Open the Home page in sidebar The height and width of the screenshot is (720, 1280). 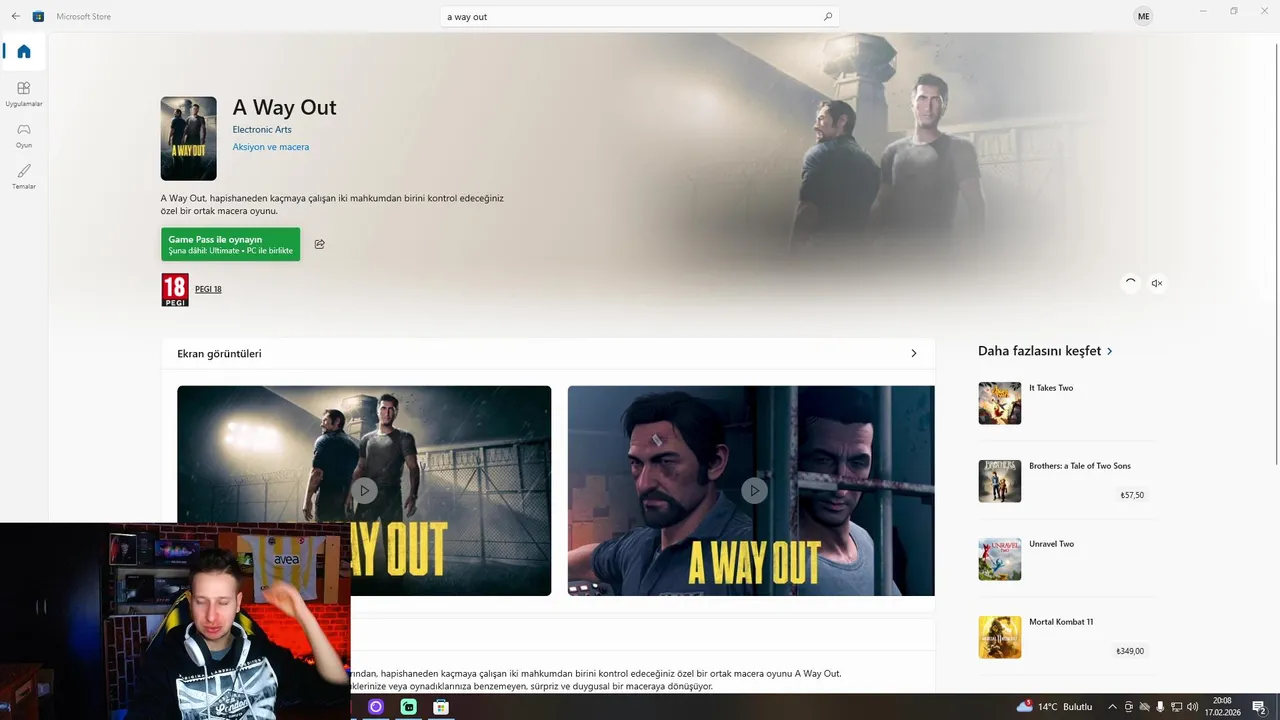[24, 51]
